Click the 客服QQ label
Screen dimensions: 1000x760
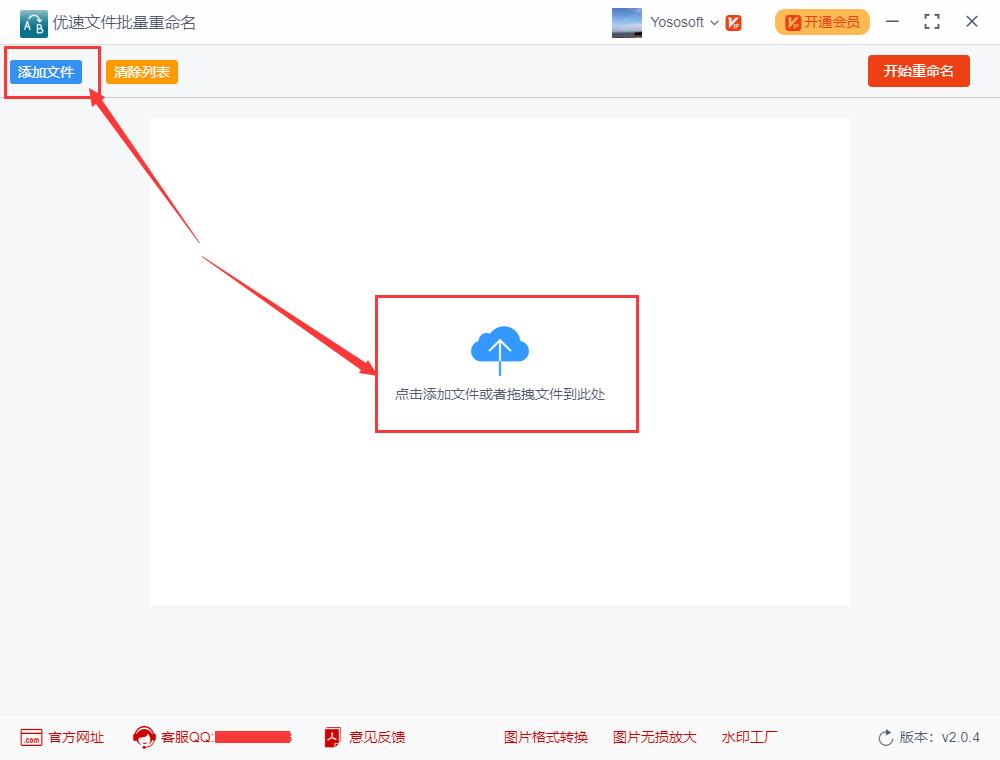(186, 738)
